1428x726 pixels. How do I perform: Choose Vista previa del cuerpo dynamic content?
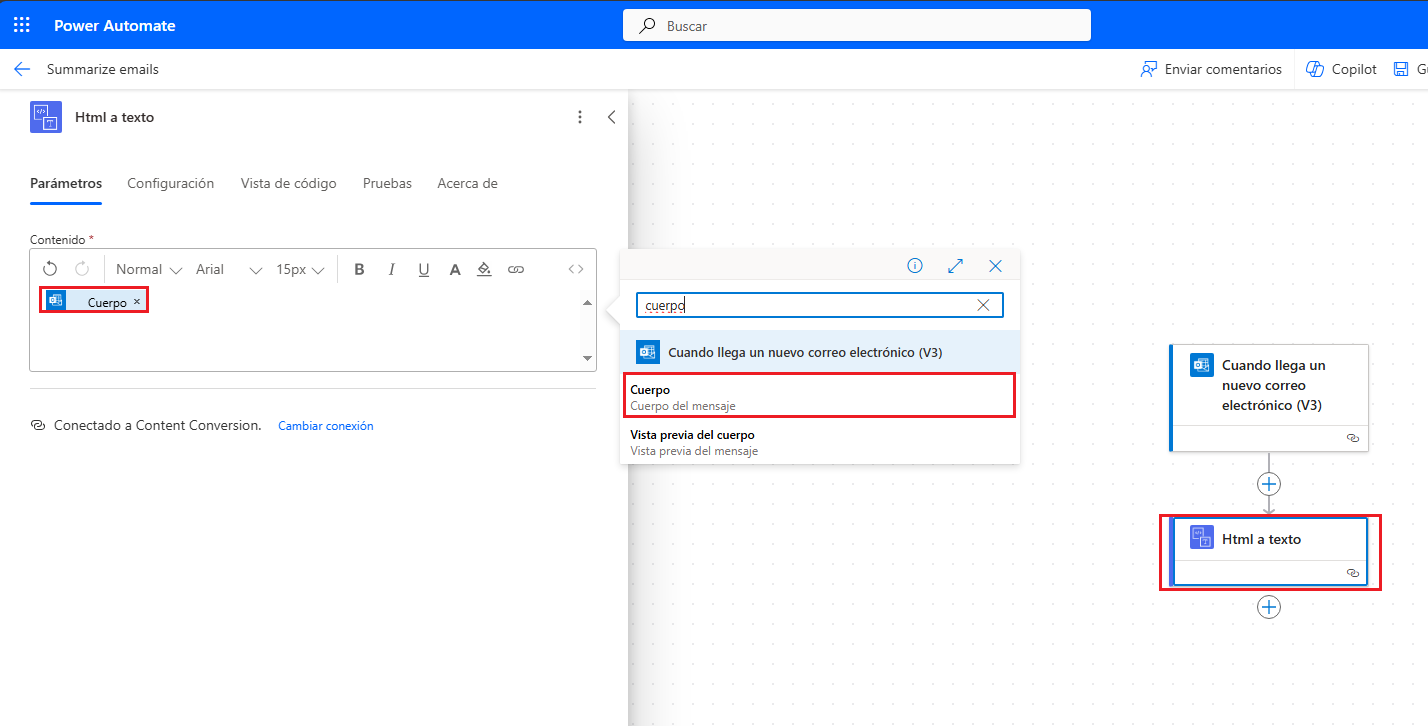click(820, 442)
